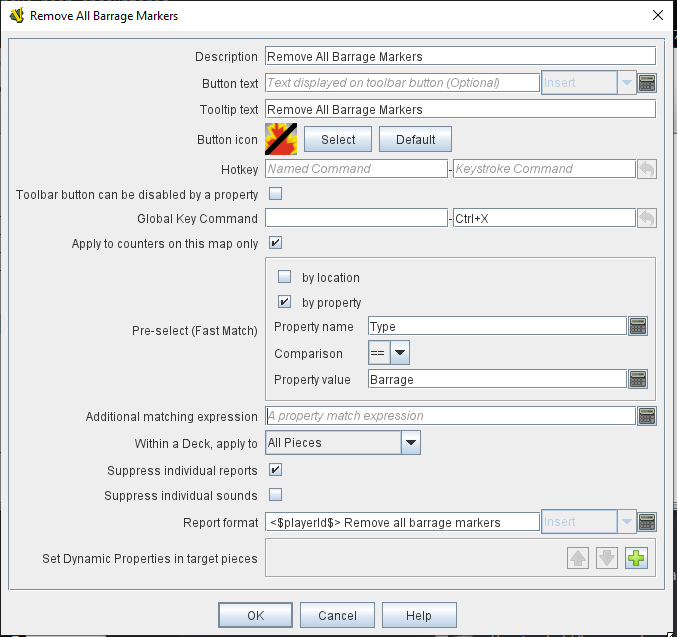Expand the All Pieces deck dropdown
Viewport: 677px width, 637px height.
pyautogui.click(x=410, y=442)
